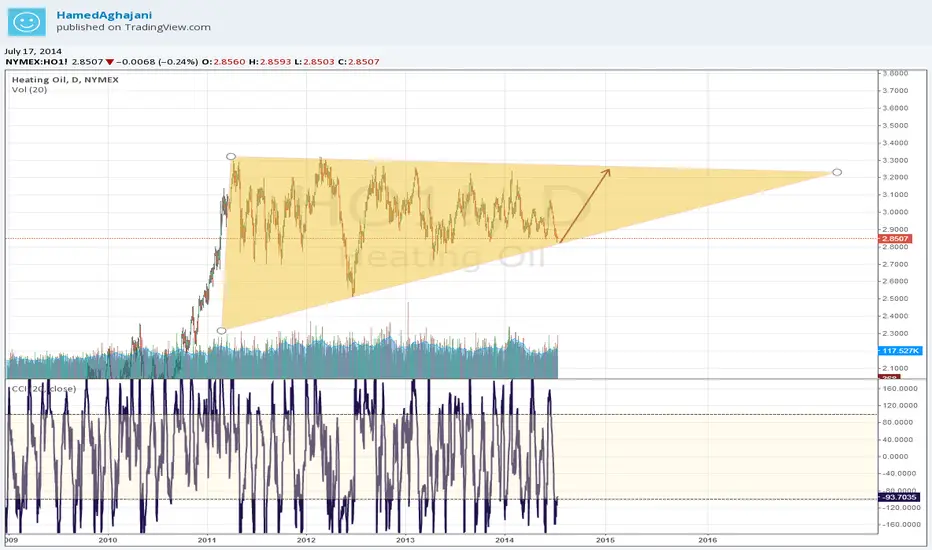932x550 pixels.
Task: Click the H:2.8593 high value
Action: [x=270, y=62]
